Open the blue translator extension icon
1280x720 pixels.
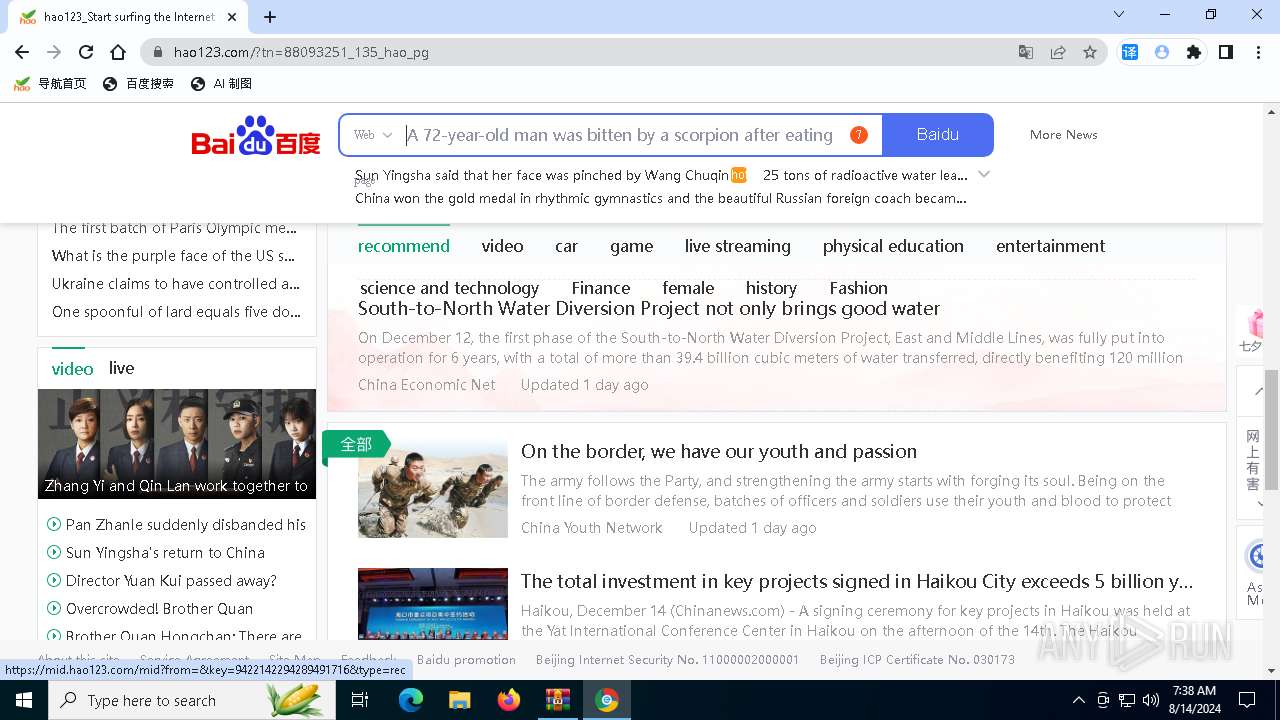1130,52
